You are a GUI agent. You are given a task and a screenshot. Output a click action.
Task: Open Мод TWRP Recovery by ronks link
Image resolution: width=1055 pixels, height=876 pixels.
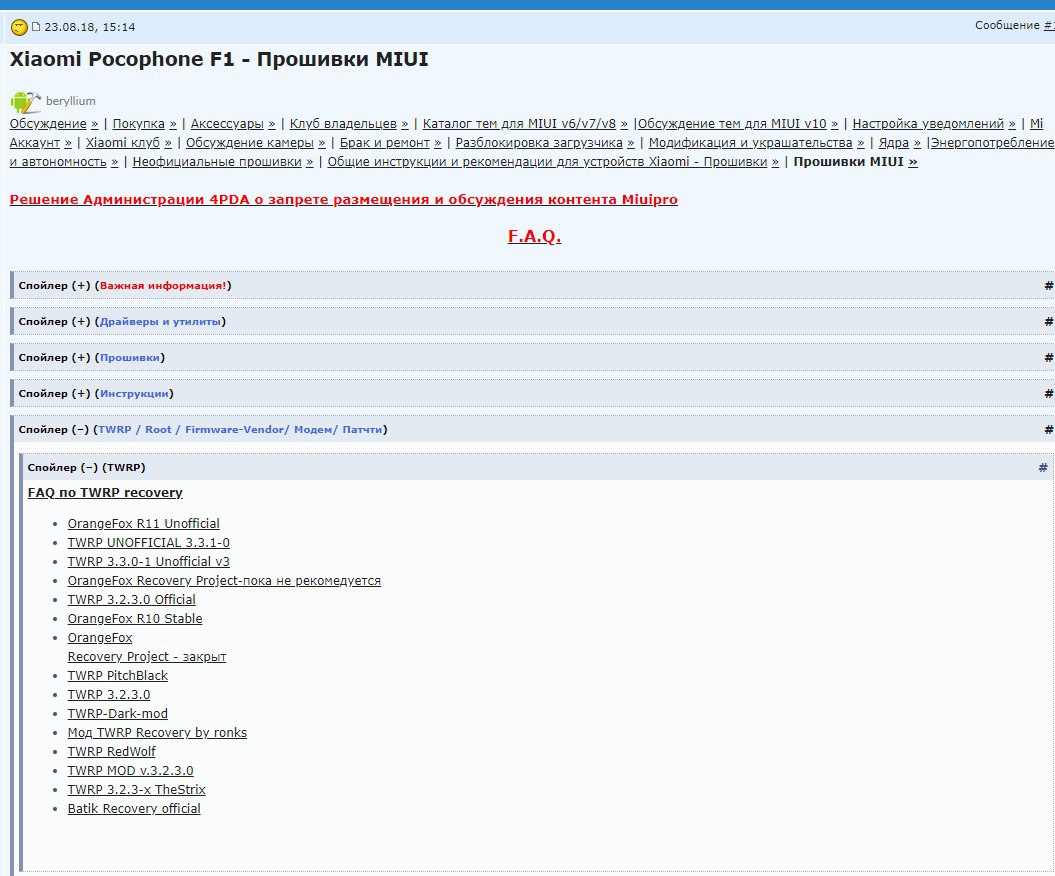(157, 733)
